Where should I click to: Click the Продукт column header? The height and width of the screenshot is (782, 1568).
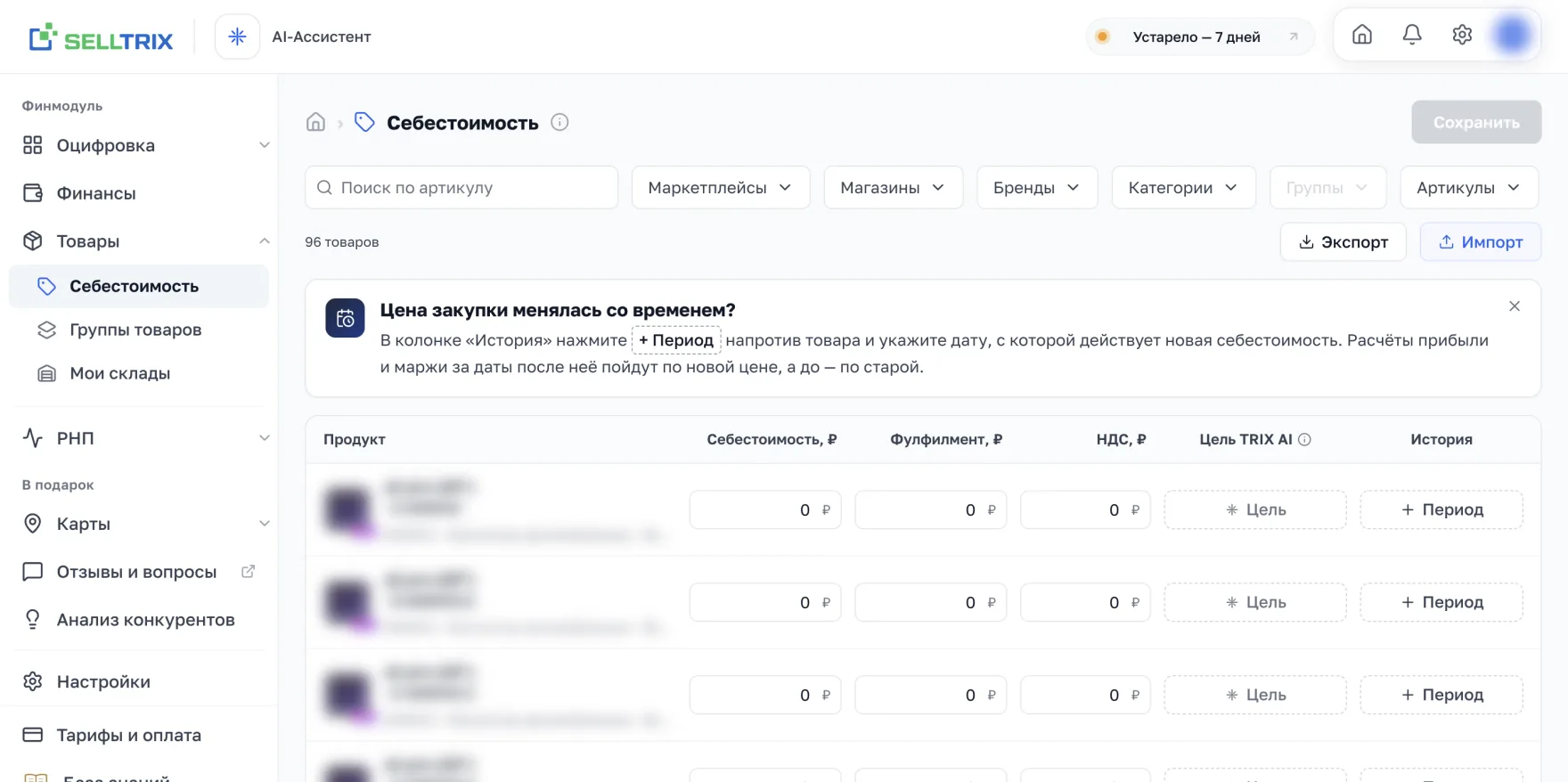(355, 439)
